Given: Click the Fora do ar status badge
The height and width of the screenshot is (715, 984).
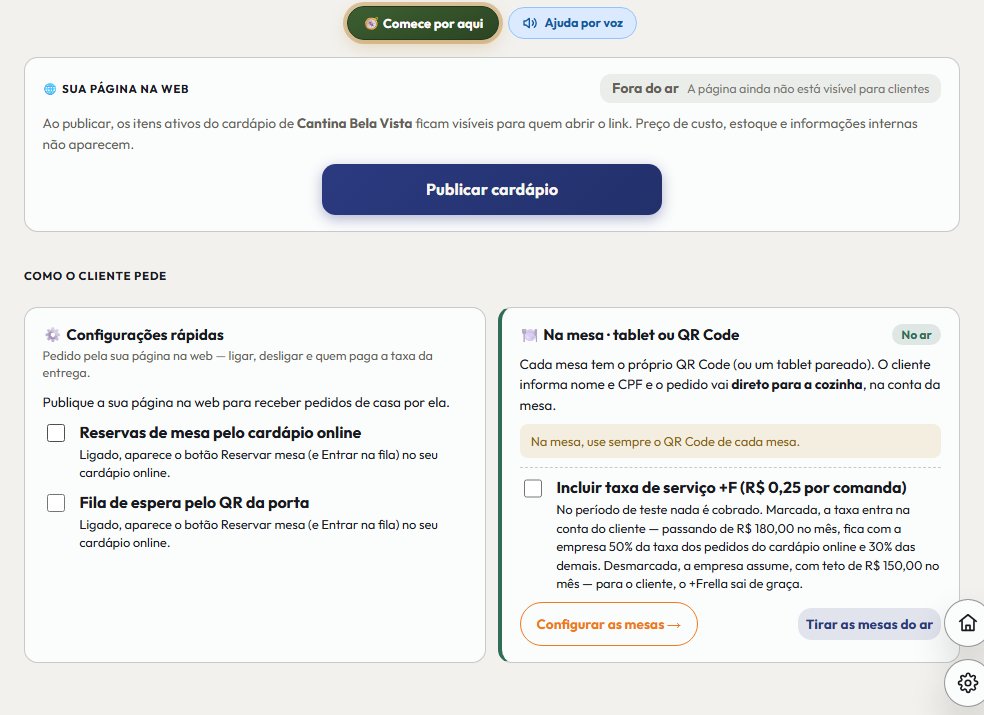Looking at the screenshot, I should pos(770,89).
